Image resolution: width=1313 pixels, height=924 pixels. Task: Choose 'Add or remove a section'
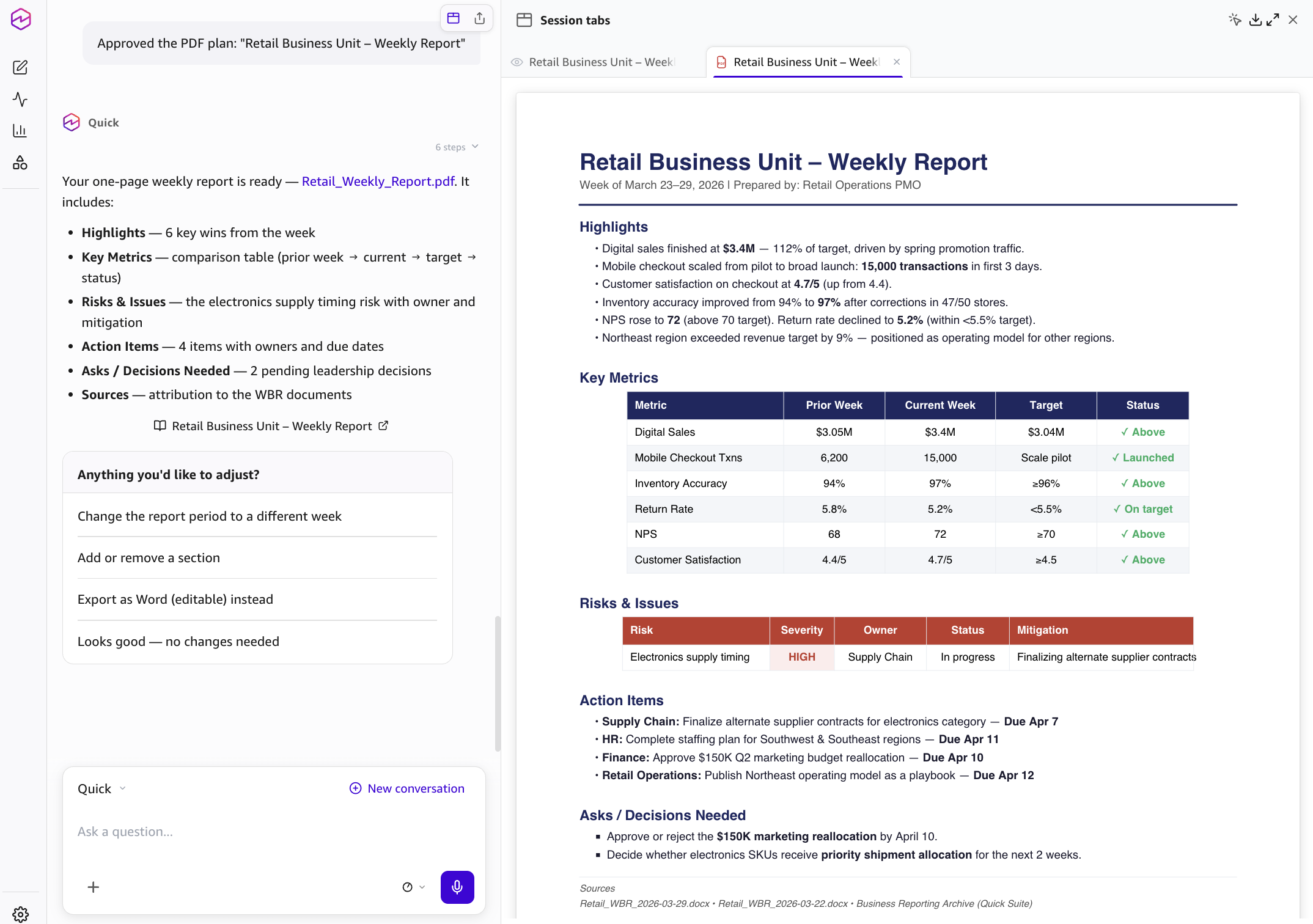(257, 558)
